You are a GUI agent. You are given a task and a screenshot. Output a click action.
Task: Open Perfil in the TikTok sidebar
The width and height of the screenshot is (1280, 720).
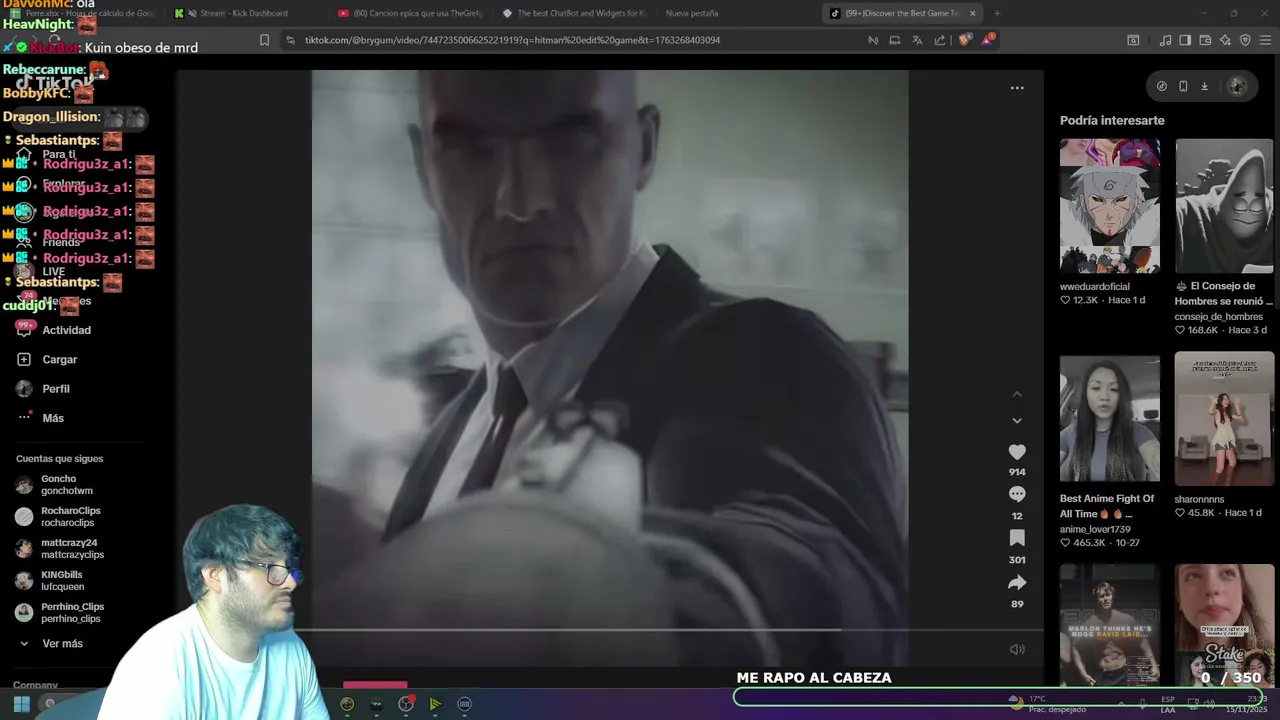point(56,389)
